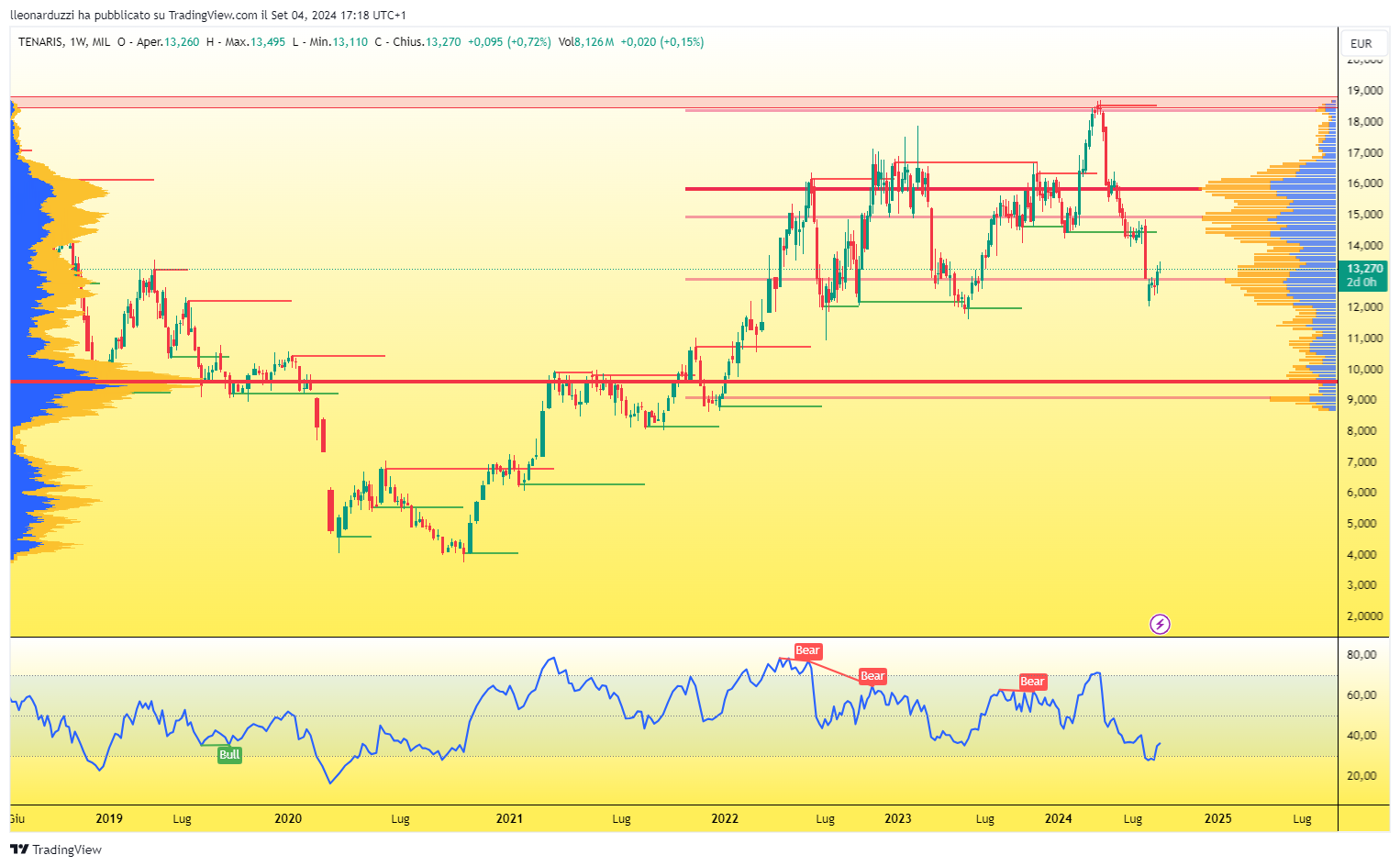Click the 2021 time axis label
Viewport: 1400px width, 866px height.
pyautogui.click(x=509, y=819)
